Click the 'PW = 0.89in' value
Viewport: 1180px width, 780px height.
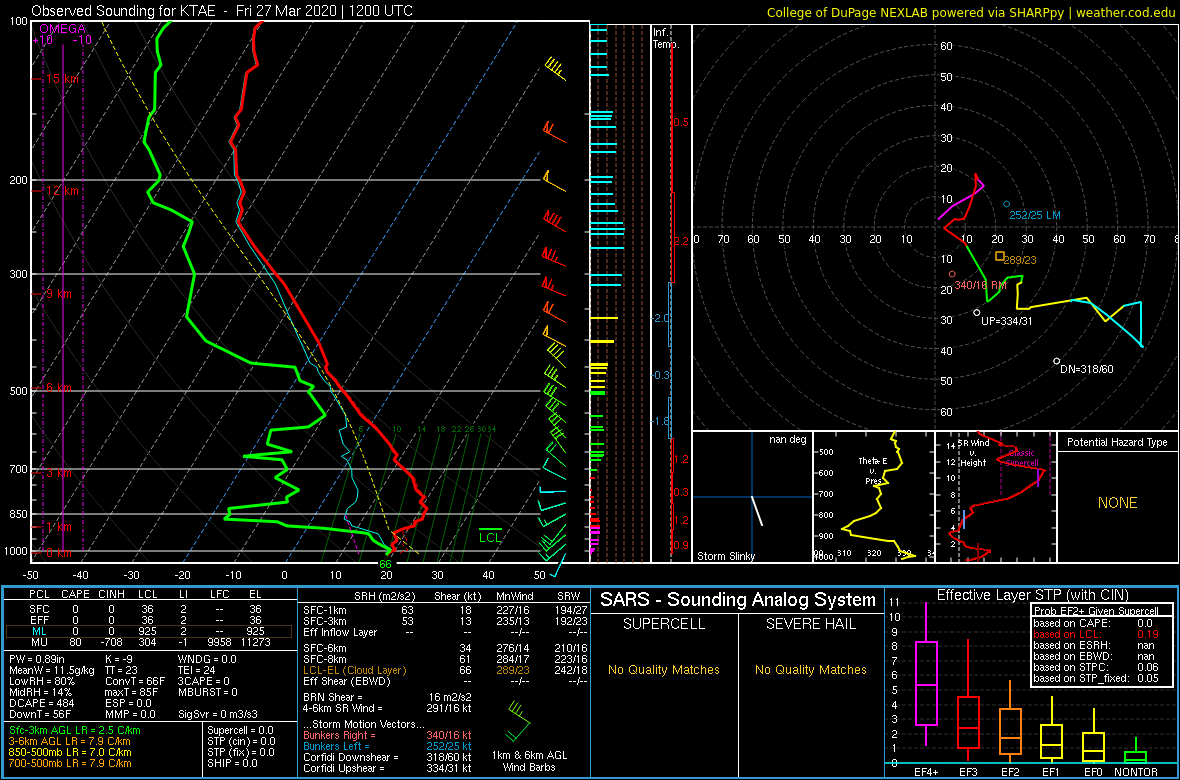click(41, 659)
